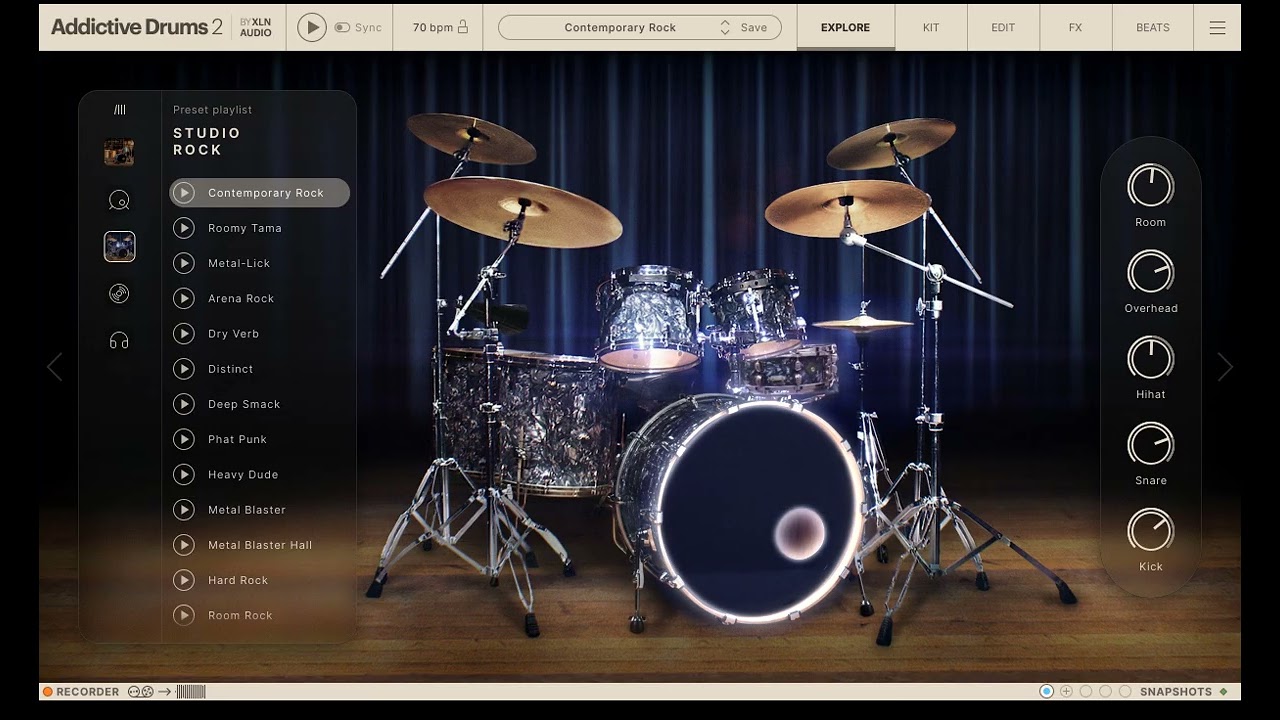Adjust the Overhead knob
The width and height of the screenshot is (1280, 720).
pyautogui.click(x=1151, y=272)
